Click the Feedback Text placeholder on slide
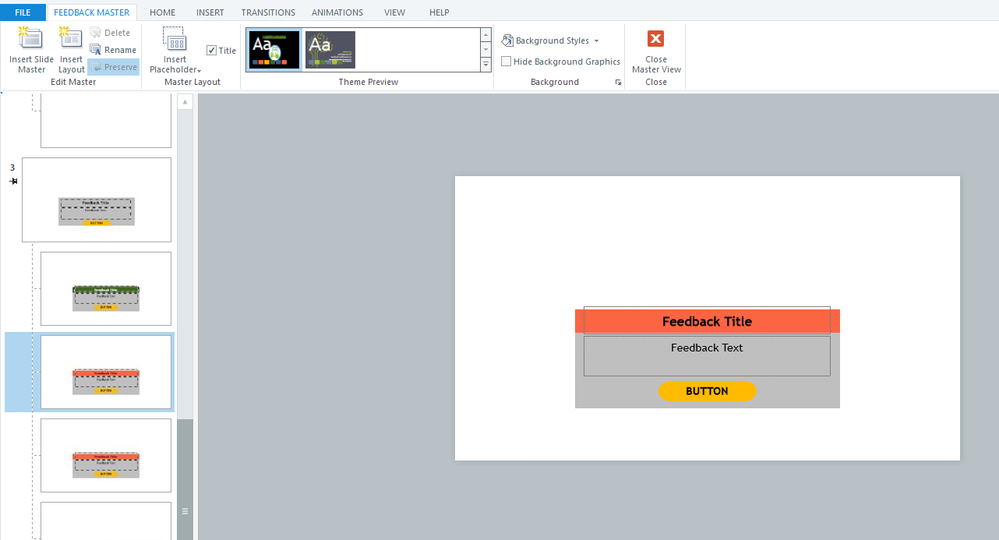This screenshot has height=540, width=999. pos(707,356)
